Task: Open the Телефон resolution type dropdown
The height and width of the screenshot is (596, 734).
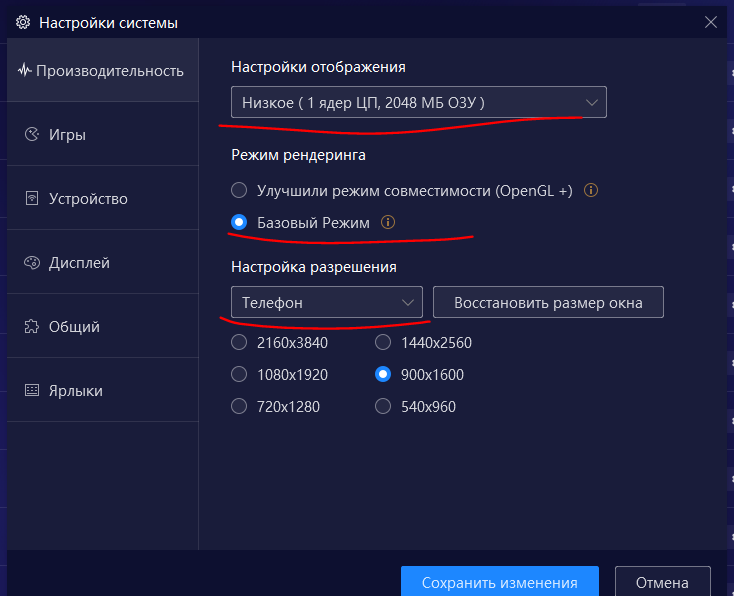Action: coord(327,302)
